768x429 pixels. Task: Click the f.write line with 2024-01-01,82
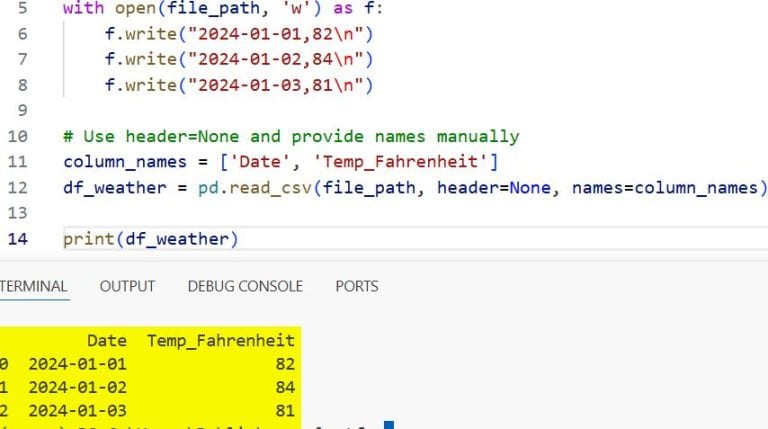coord(239,34)
